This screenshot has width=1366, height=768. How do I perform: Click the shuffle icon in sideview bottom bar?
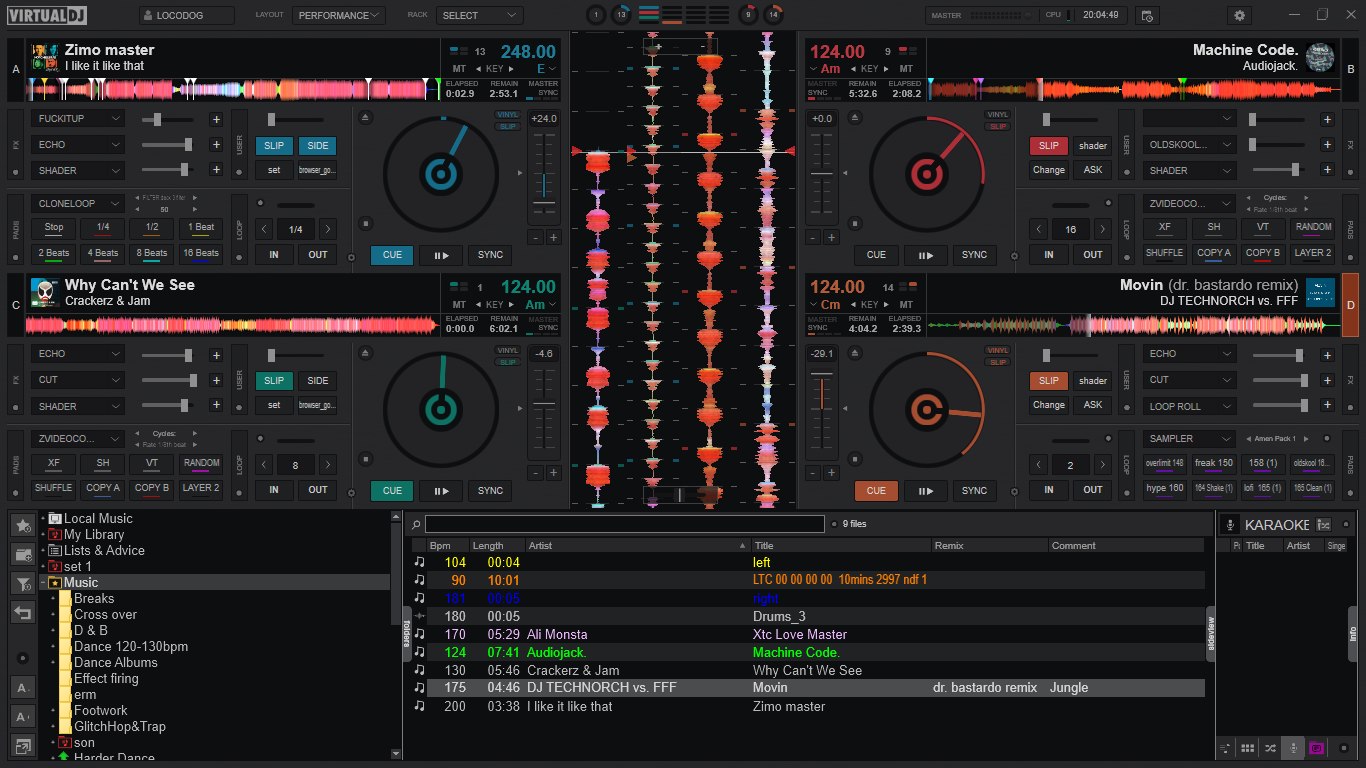[x=1270, y=748]
